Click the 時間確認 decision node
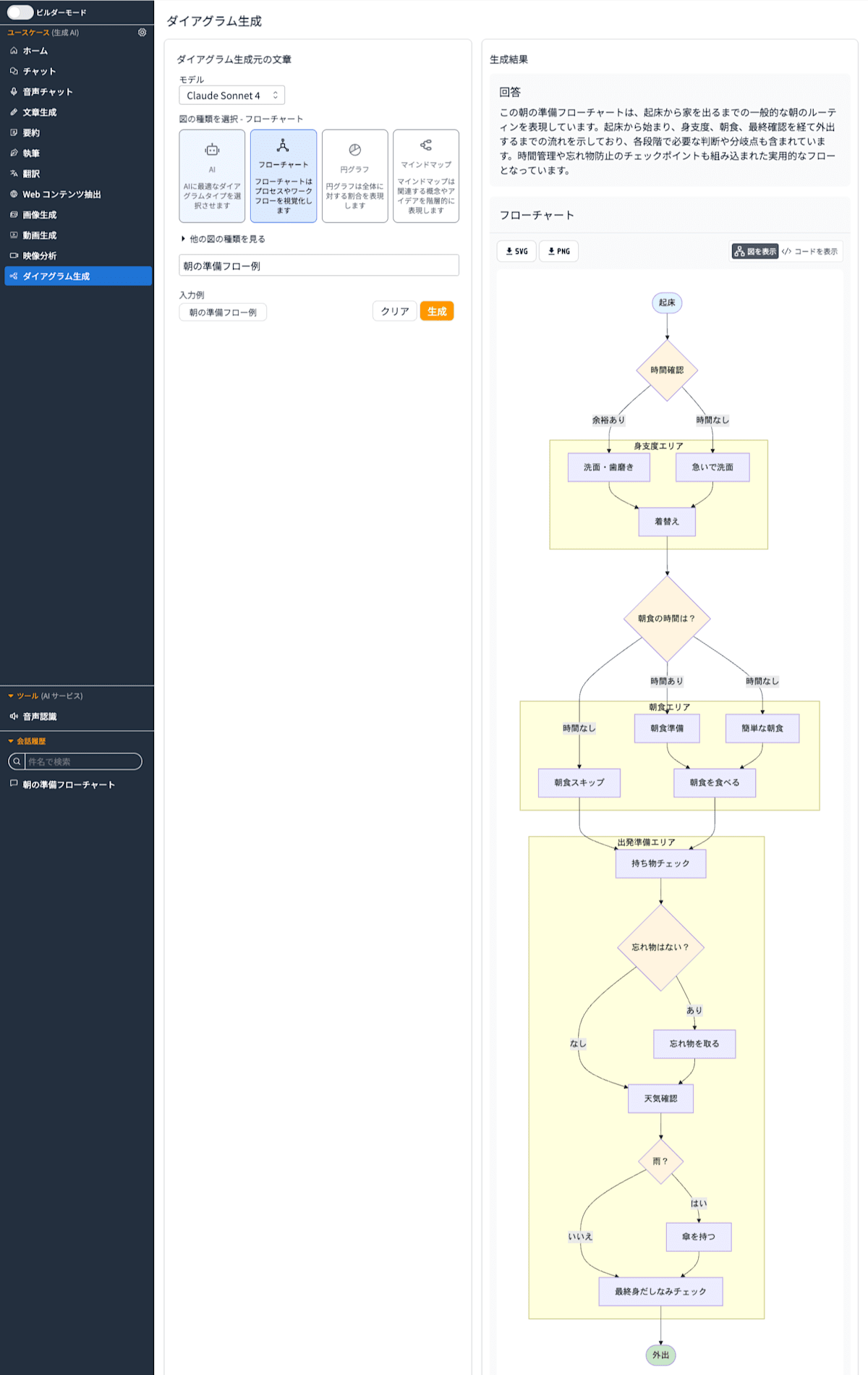This screenshot has width=868, height=1375. [x=667, y=370]
